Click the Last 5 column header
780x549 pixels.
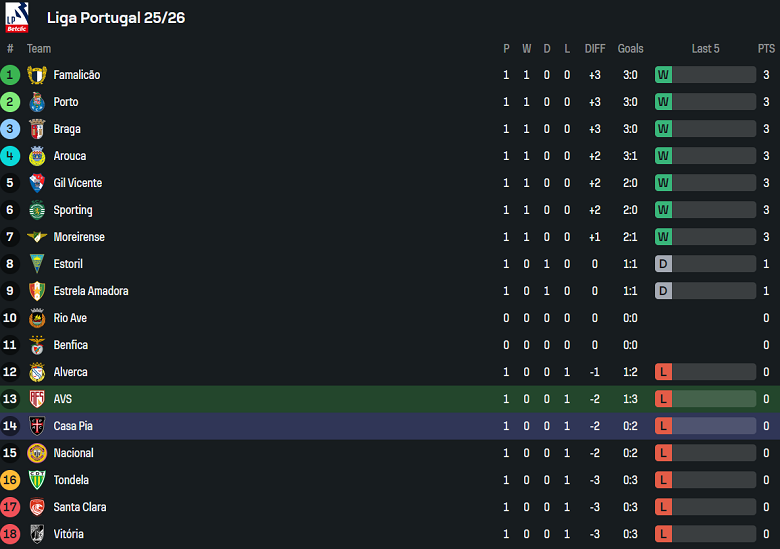[x=705, y=48]
